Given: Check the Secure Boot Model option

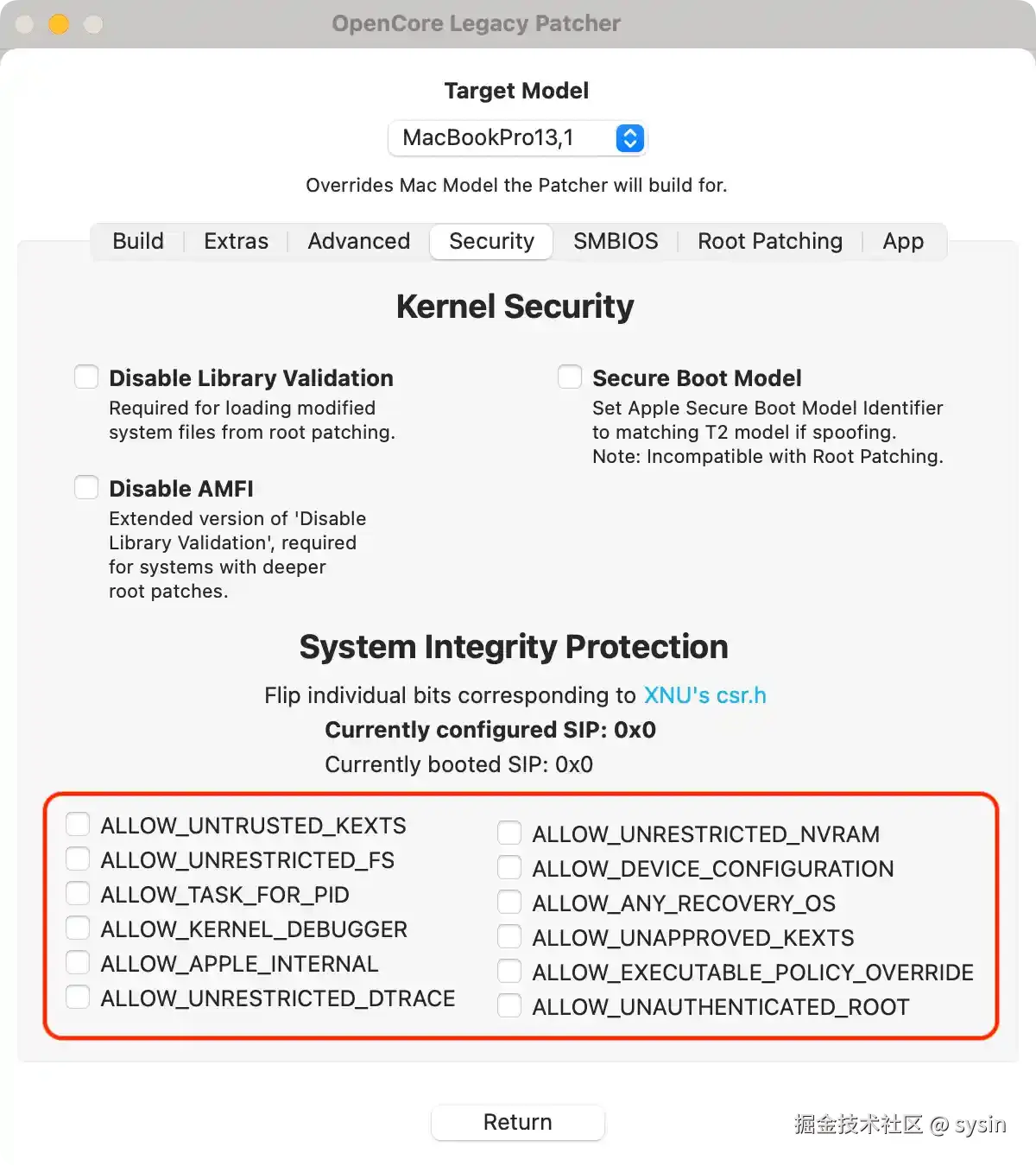Looking at the screenshot, I should pyautogui.click(x=570, y=377).
